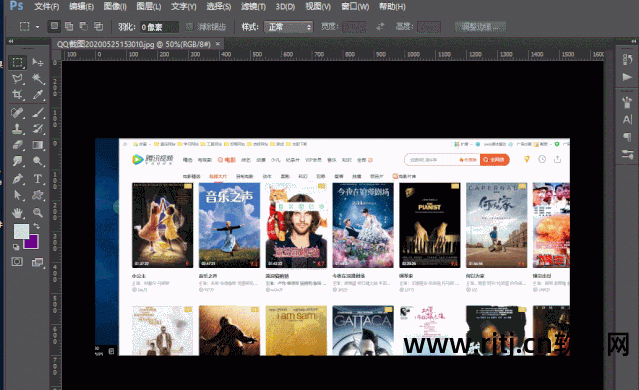
Task: Choose Intersect with Selection mode
Action: click(x=99, y=26)
